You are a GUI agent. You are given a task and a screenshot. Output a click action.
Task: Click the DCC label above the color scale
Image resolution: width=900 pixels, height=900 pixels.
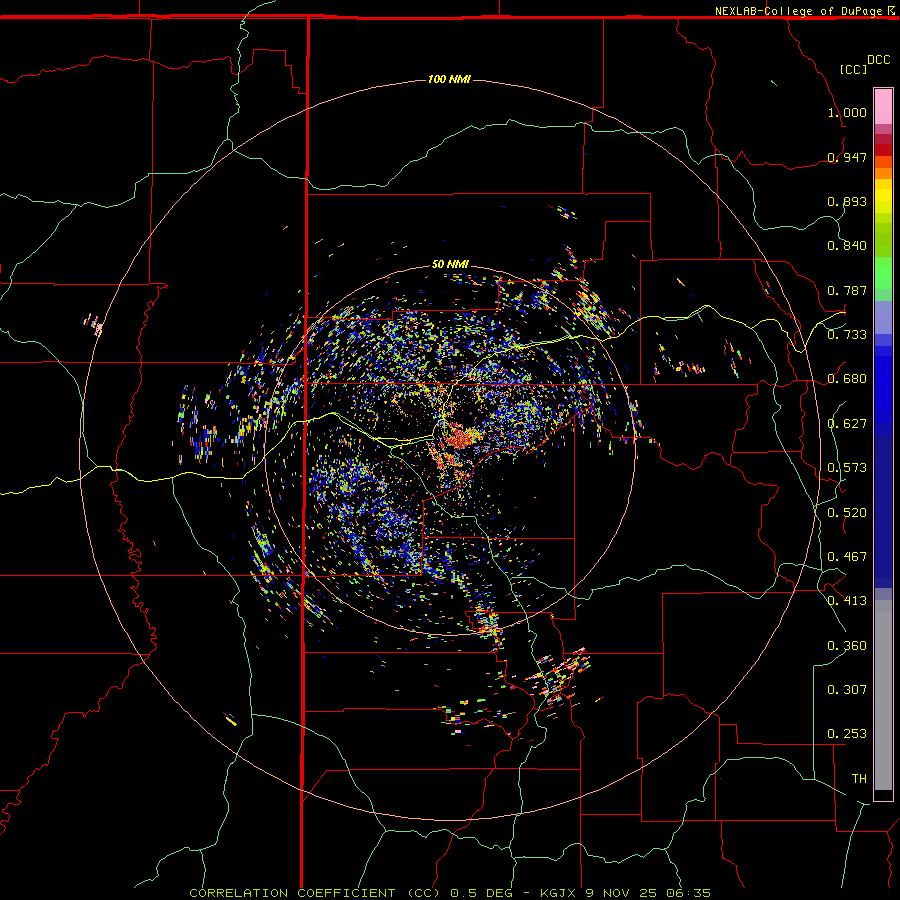pos(878,60)
